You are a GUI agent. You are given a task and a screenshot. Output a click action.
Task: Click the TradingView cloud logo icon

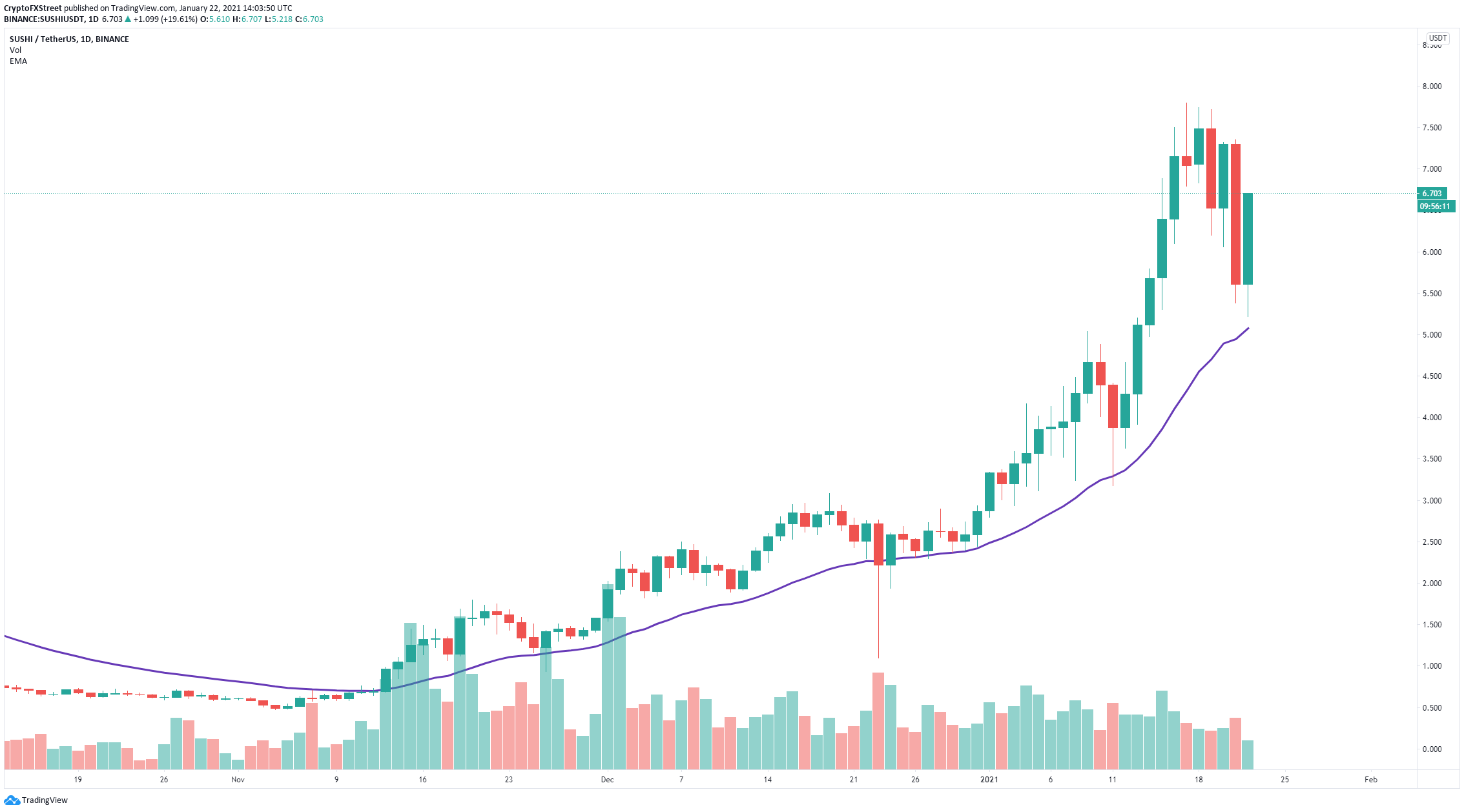point(12,800)
